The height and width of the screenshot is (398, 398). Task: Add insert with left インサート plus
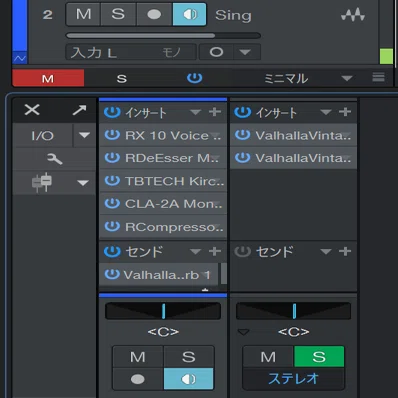coord(215,112)
